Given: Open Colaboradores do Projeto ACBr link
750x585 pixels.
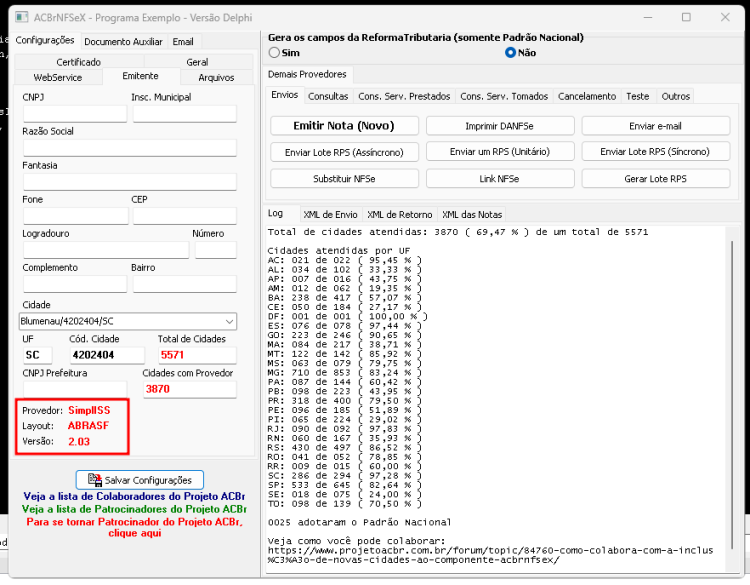Looking at the screenshot, I should tap(134, 497).
